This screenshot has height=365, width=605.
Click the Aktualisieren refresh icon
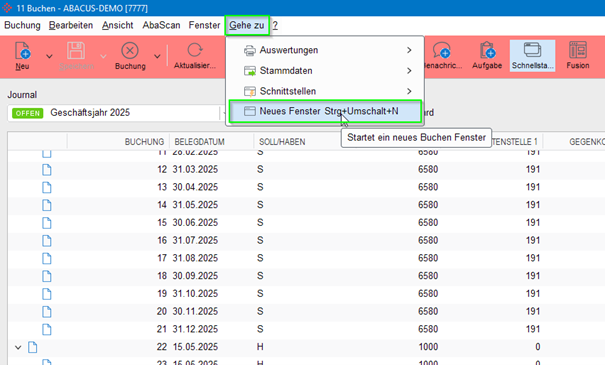pyautogui.click(x=194, y=51)
